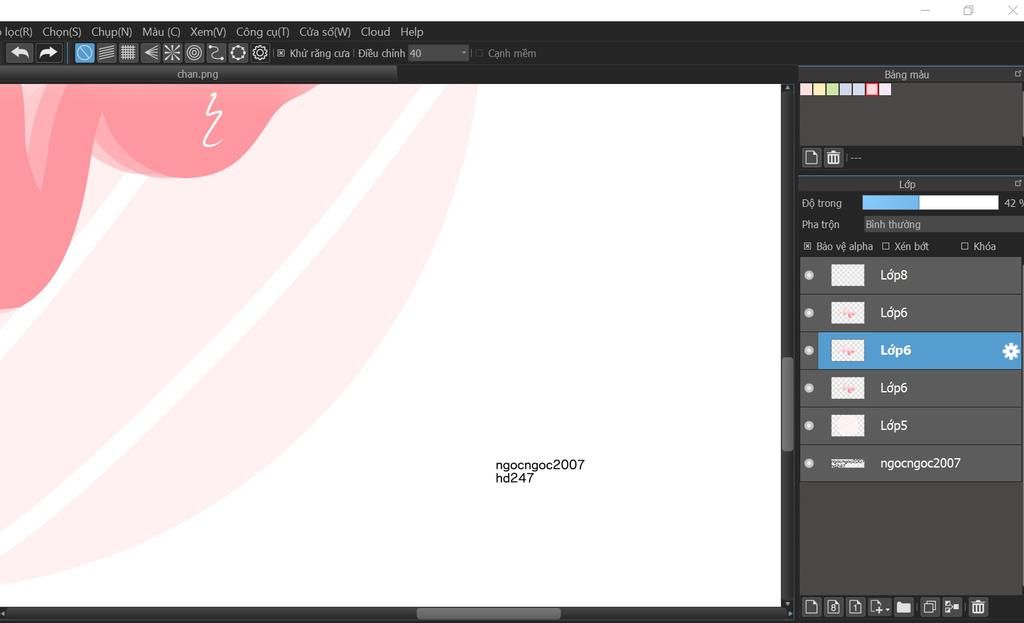
Task: Select the Snap Off icon
Action: [84, 53]
